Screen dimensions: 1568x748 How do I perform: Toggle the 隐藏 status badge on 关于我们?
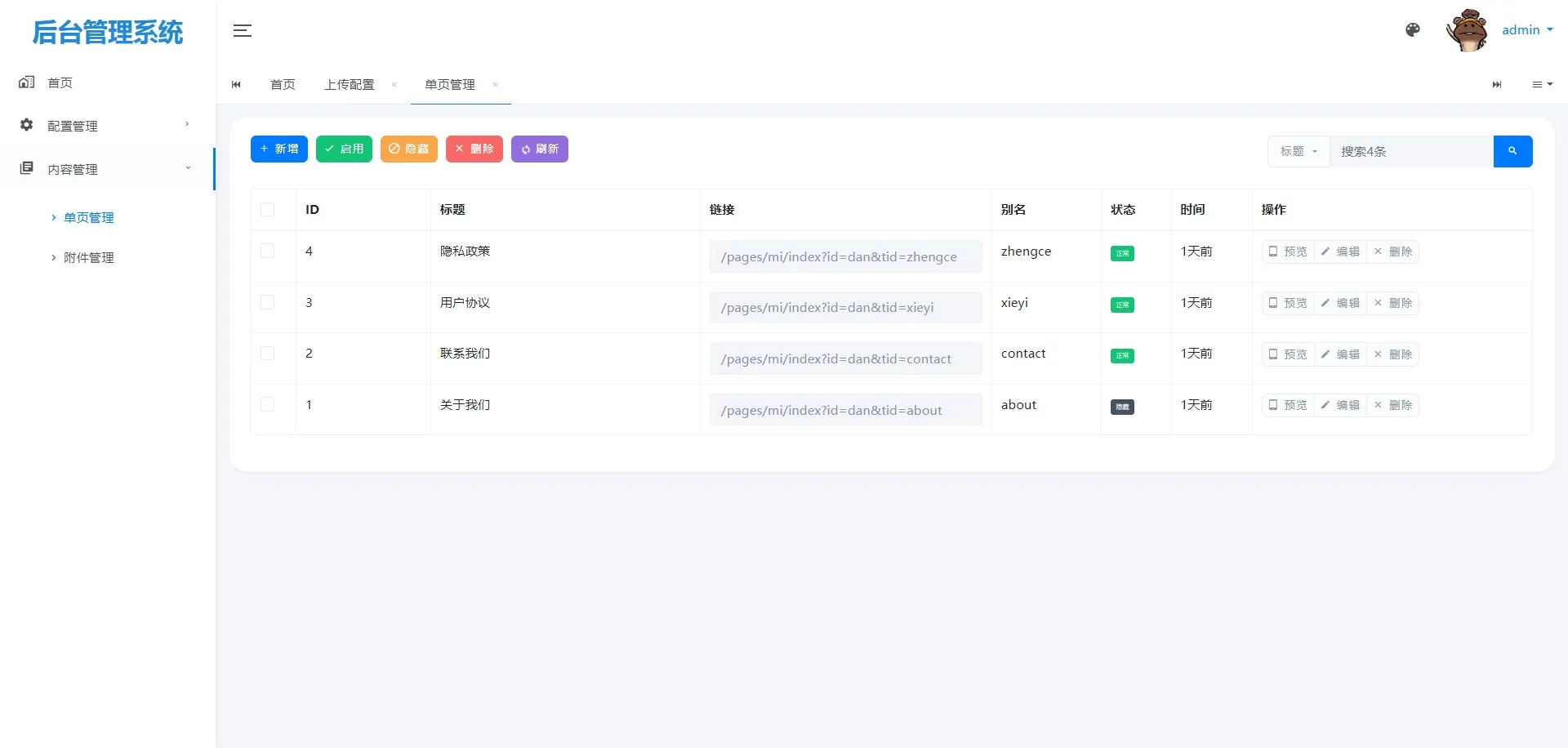pyautogui.click(x=1121, y=406)
